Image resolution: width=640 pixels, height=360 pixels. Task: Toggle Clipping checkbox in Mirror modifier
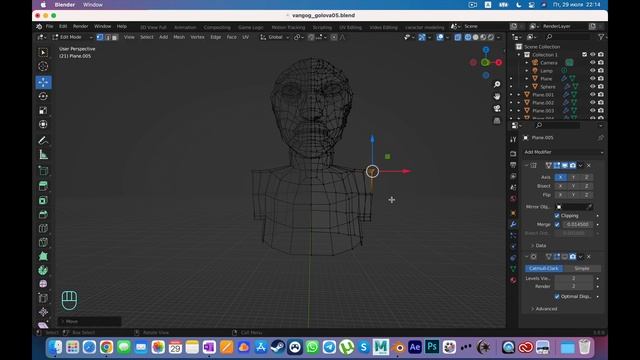(x=557, y=216)
